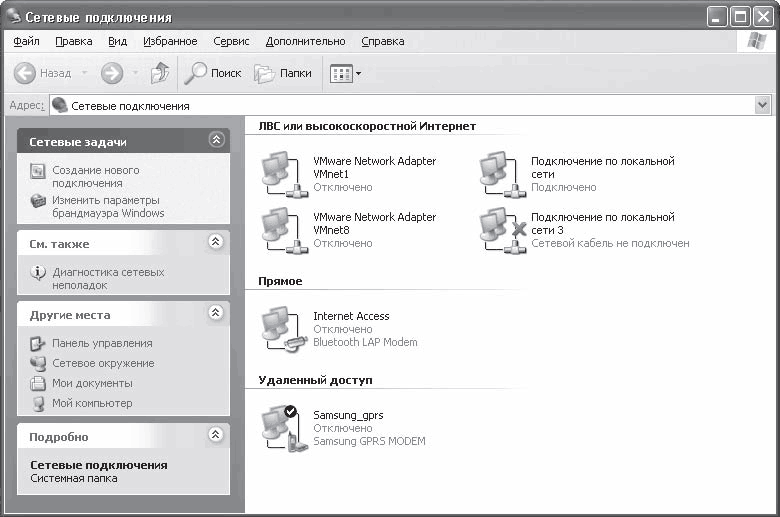Click the VMnet8 connection name text

[375, 223]
